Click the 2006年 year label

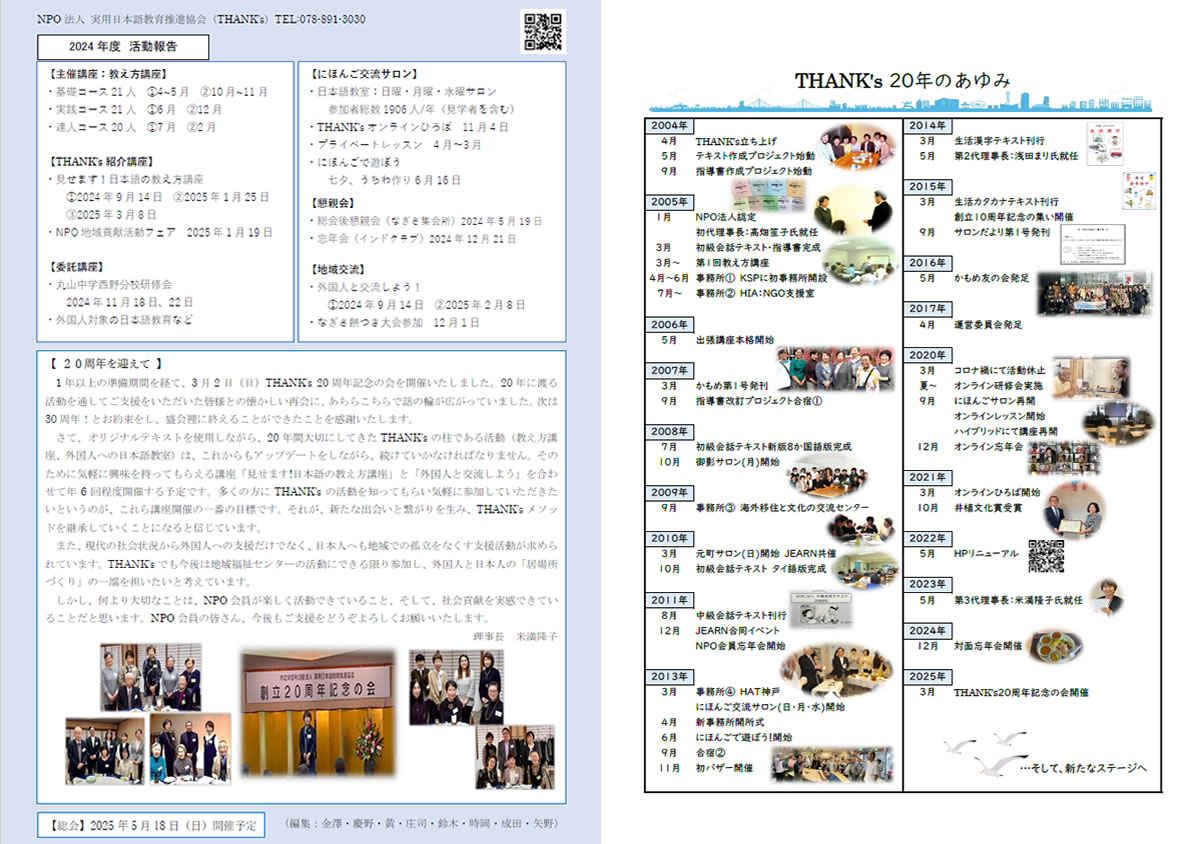[668, 325]
